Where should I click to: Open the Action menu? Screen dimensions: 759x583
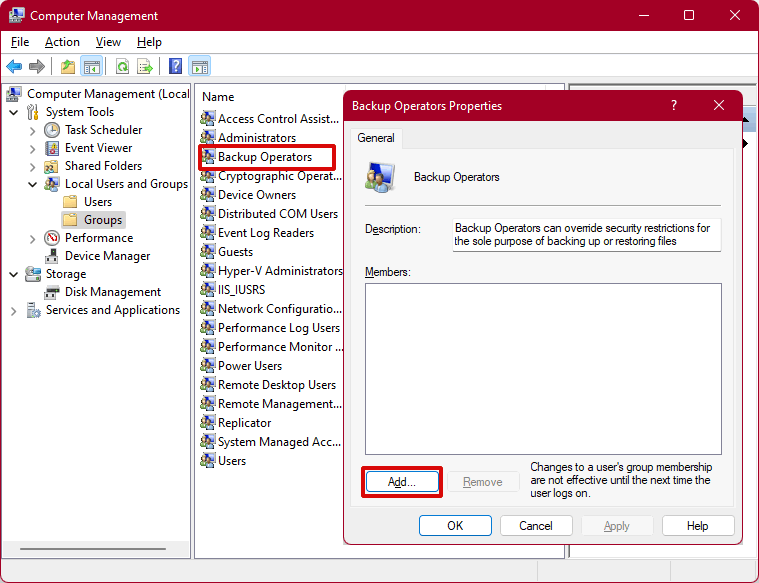[x=62, y=42]
